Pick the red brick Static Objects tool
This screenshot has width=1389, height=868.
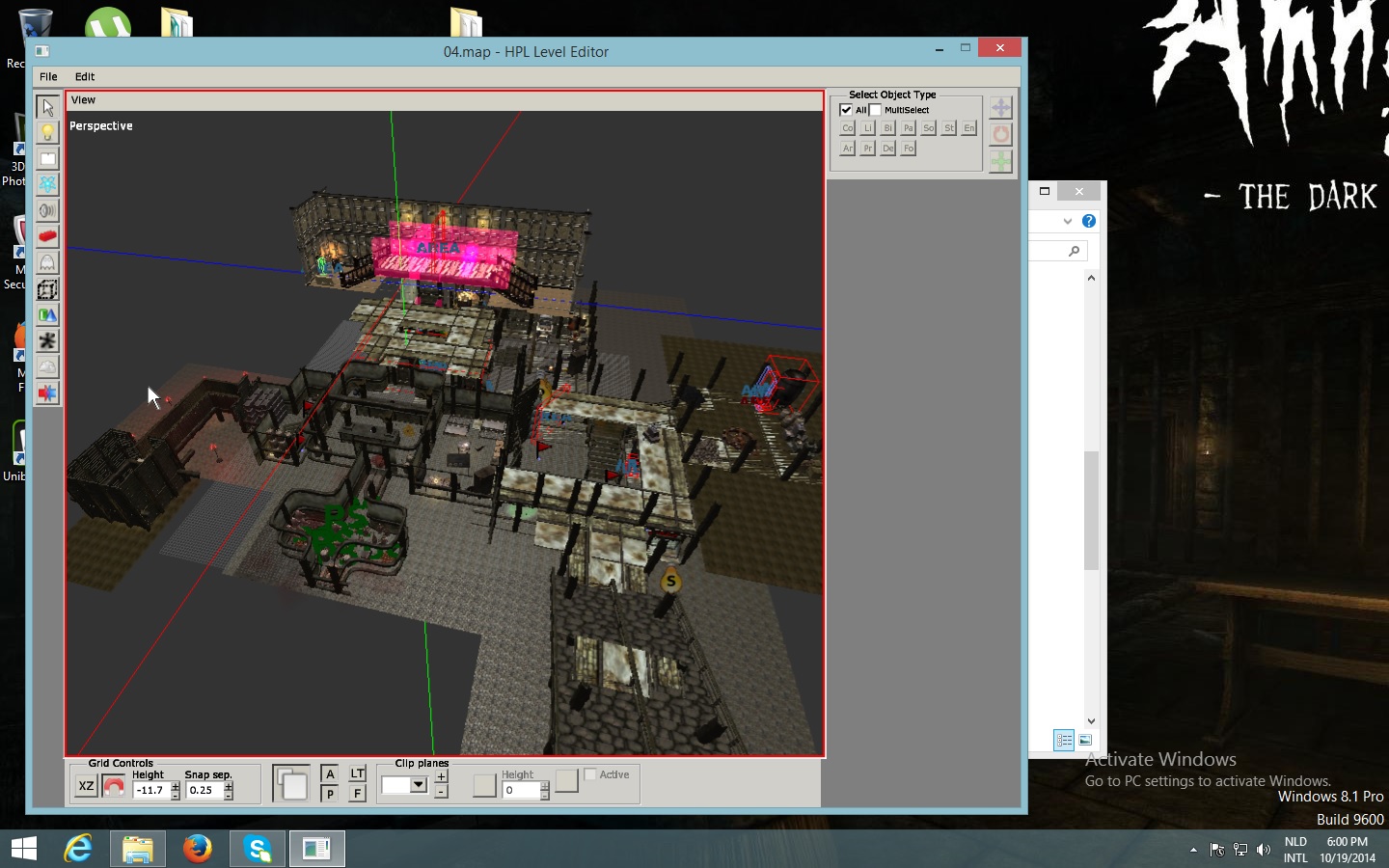[x=47, y=237]
